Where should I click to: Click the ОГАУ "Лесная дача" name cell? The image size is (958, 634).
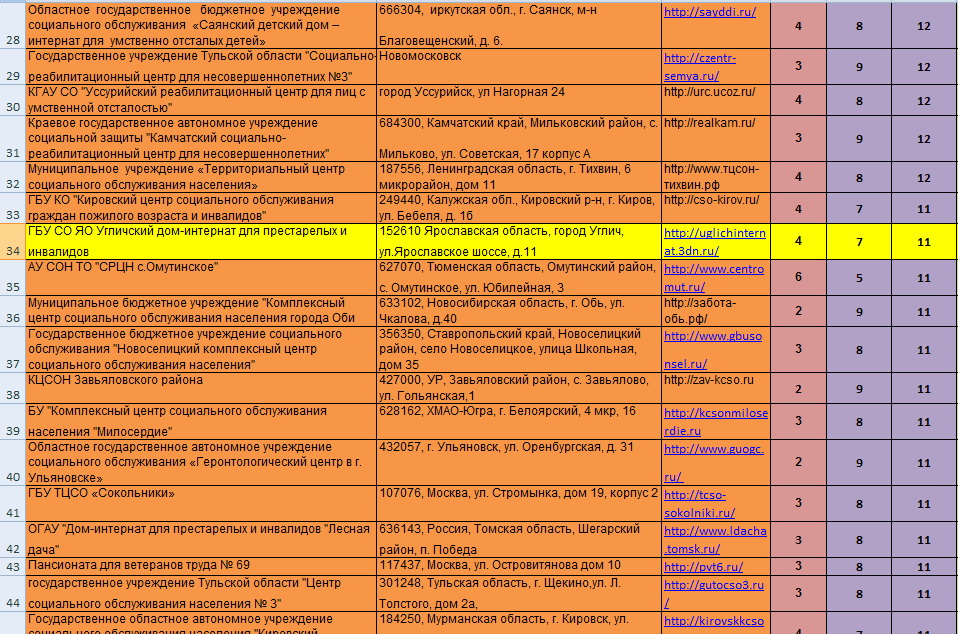pos(201,539)
